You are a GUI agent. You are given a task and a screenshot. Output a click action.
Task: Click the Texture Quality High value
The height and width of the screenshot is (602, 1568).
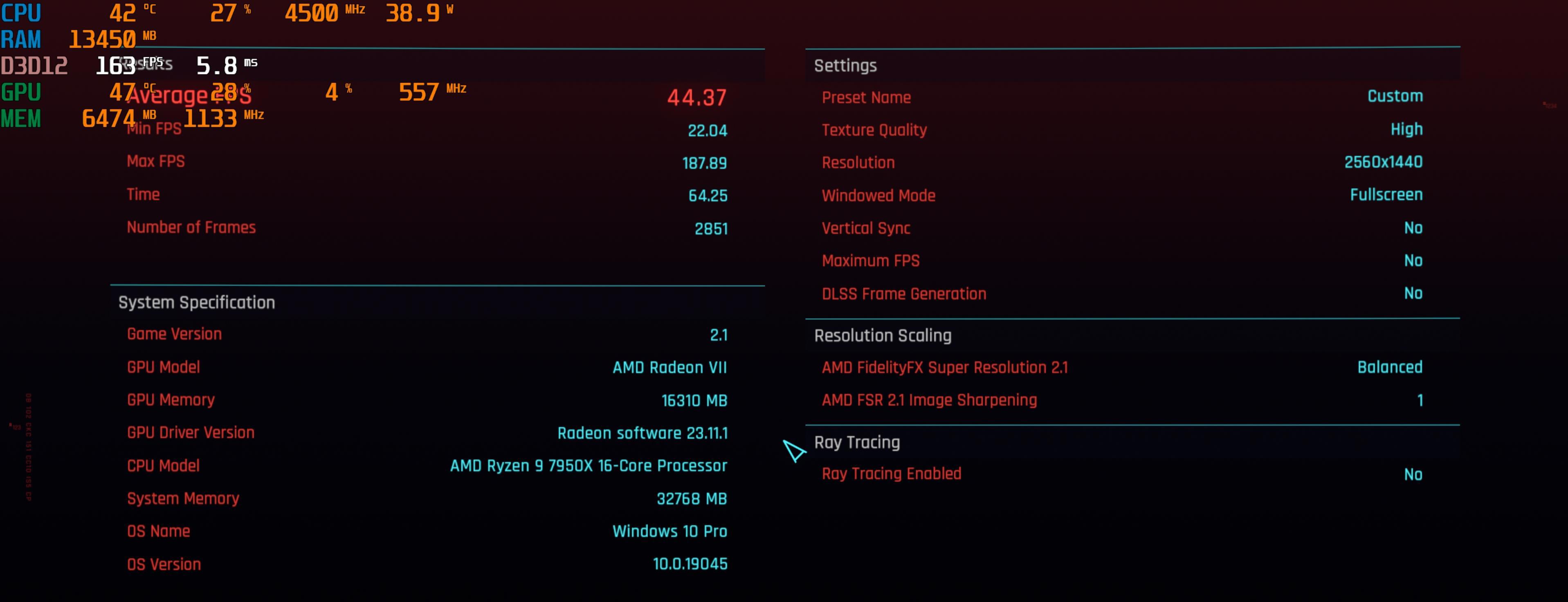(x=1406, y=129)
